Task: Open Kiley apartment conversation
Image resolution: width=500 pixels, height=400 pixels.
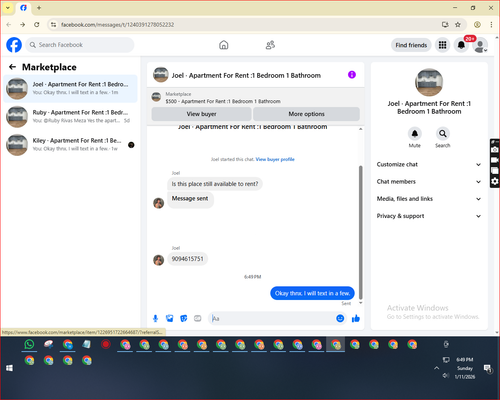Action: tap(70, 145)
